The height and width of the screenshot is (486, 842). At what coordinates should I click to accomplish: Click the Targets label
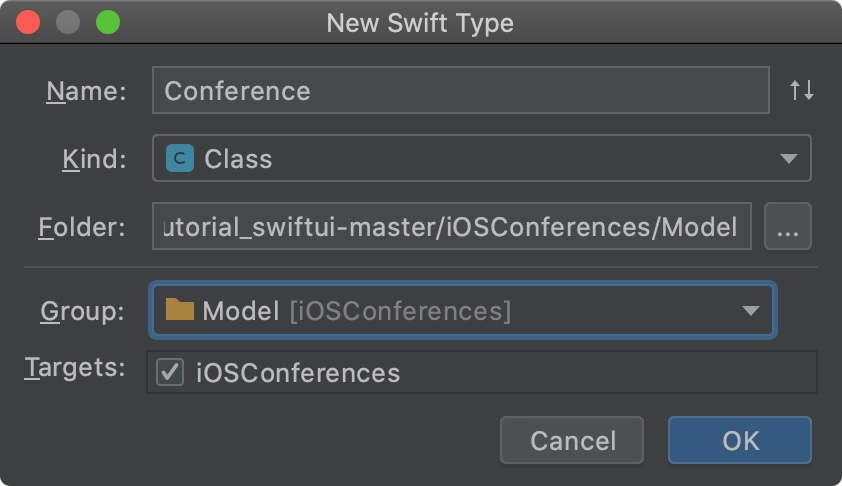(x=75, y=368)
